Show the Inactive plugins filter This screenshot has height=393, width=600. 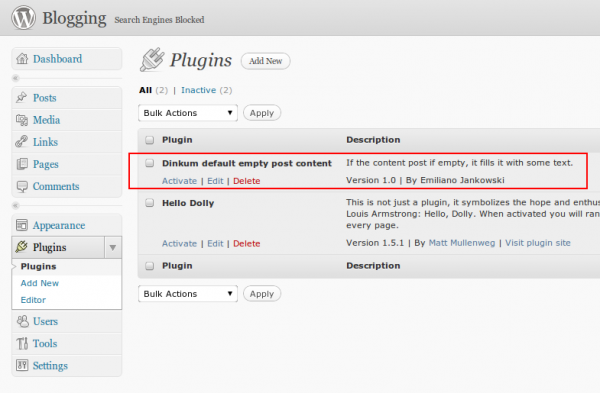(x=199, y=90)
